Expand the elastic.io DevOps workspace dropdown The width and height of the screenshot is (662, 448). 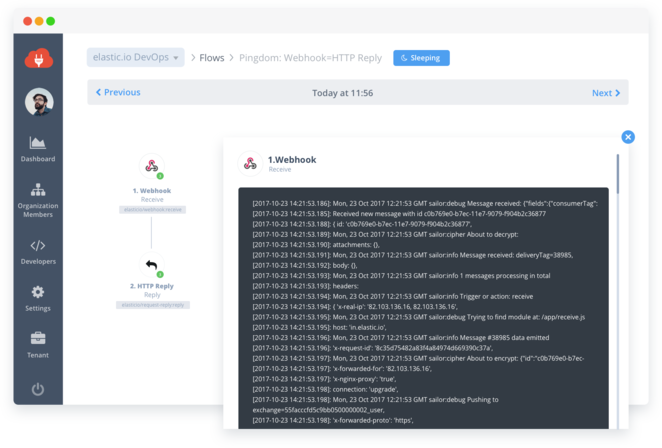(x=136, y=57)
